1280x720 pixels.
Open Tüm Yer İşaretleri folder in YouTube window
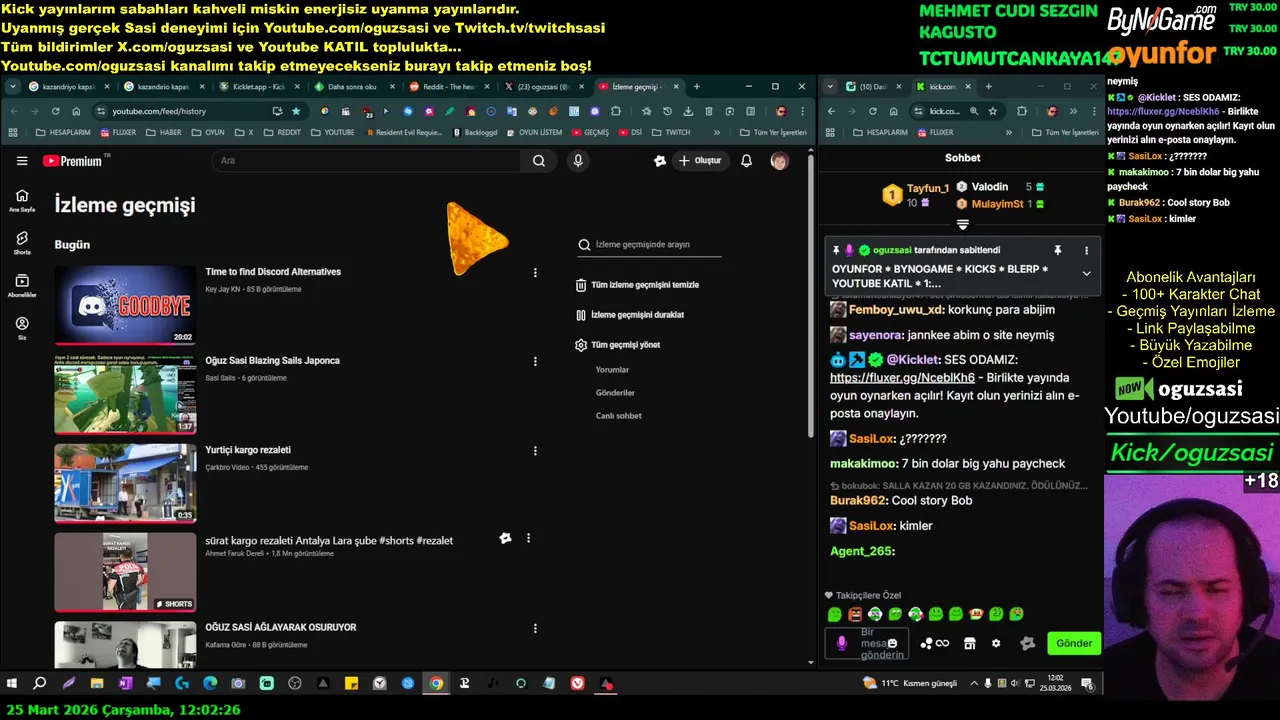tap(774, 132)
